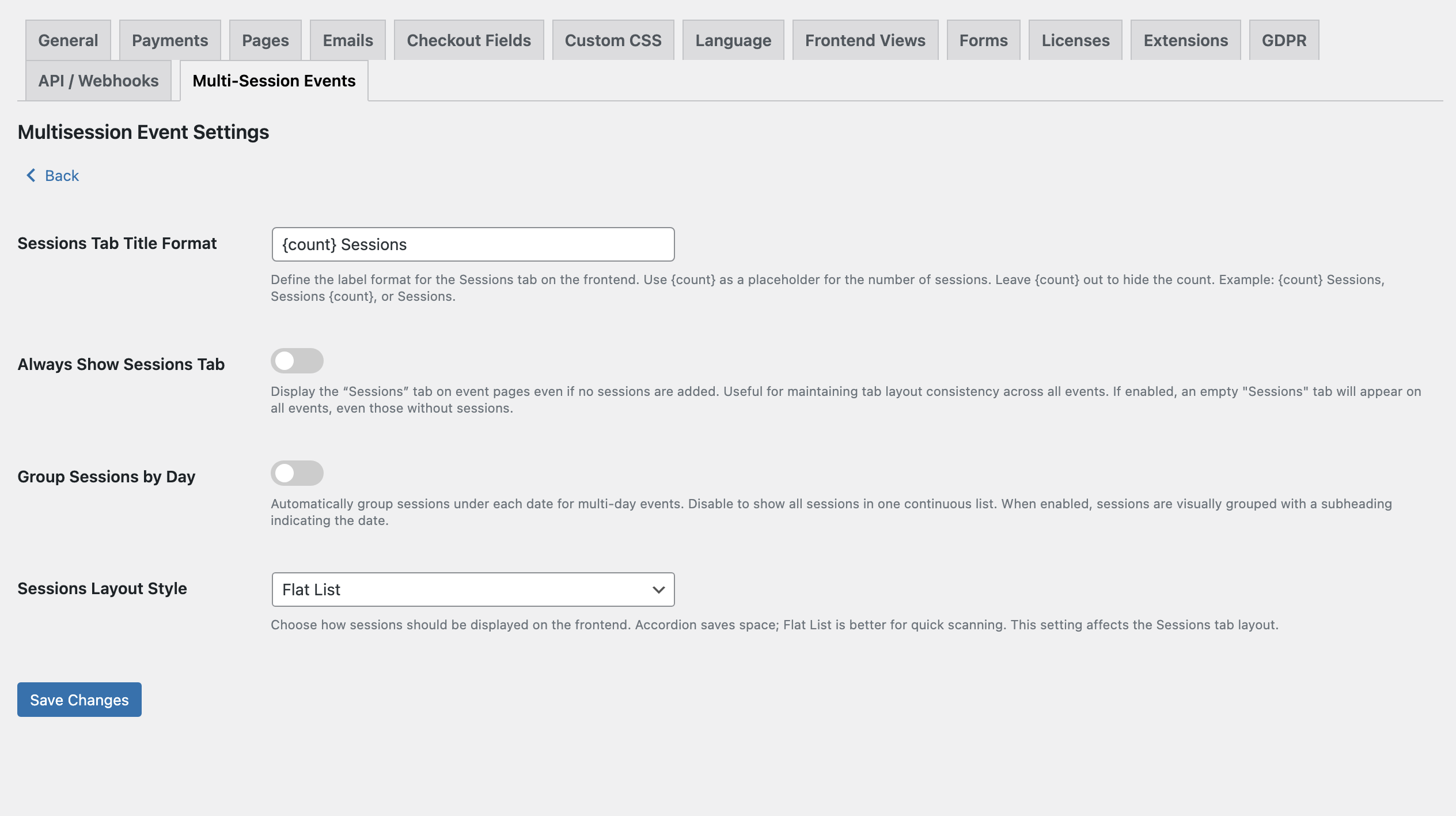
Task: Click the Sessions Layout Style dropdown arrow
Action: (x=658, y=590)
